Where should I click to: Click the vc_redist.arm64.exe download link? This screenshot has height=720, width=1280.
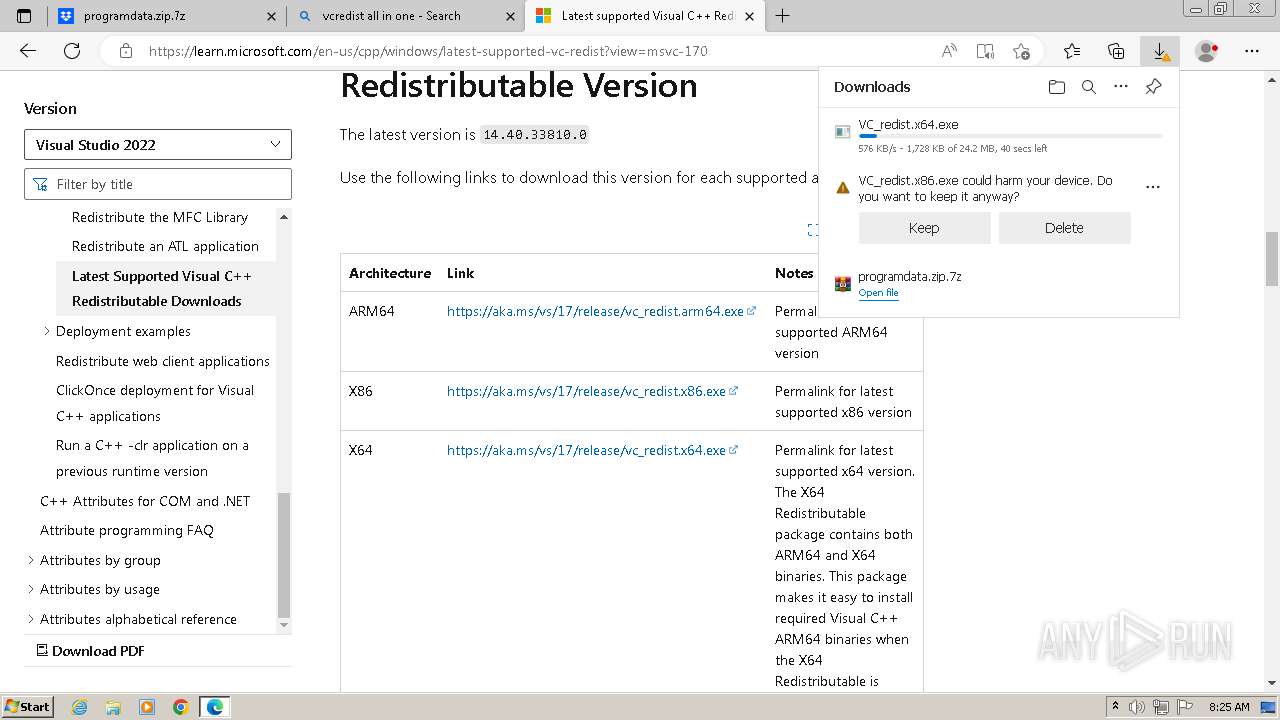(595, 311)
